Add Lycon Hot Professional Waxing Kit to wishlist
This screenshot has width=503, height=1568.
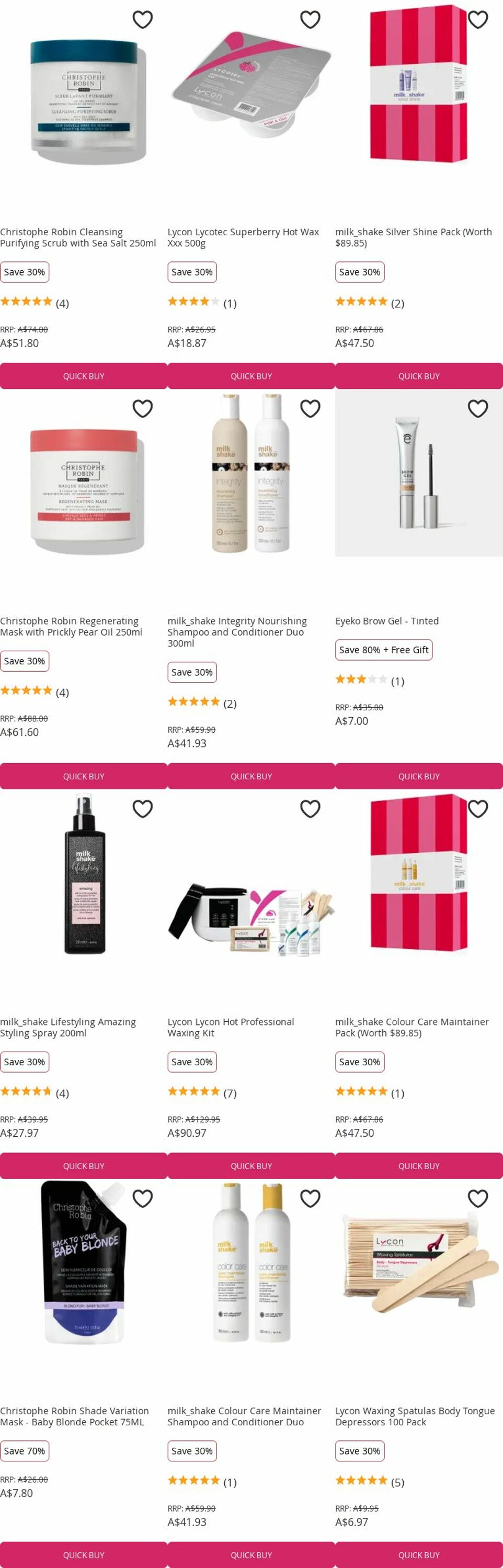point(310,809)
